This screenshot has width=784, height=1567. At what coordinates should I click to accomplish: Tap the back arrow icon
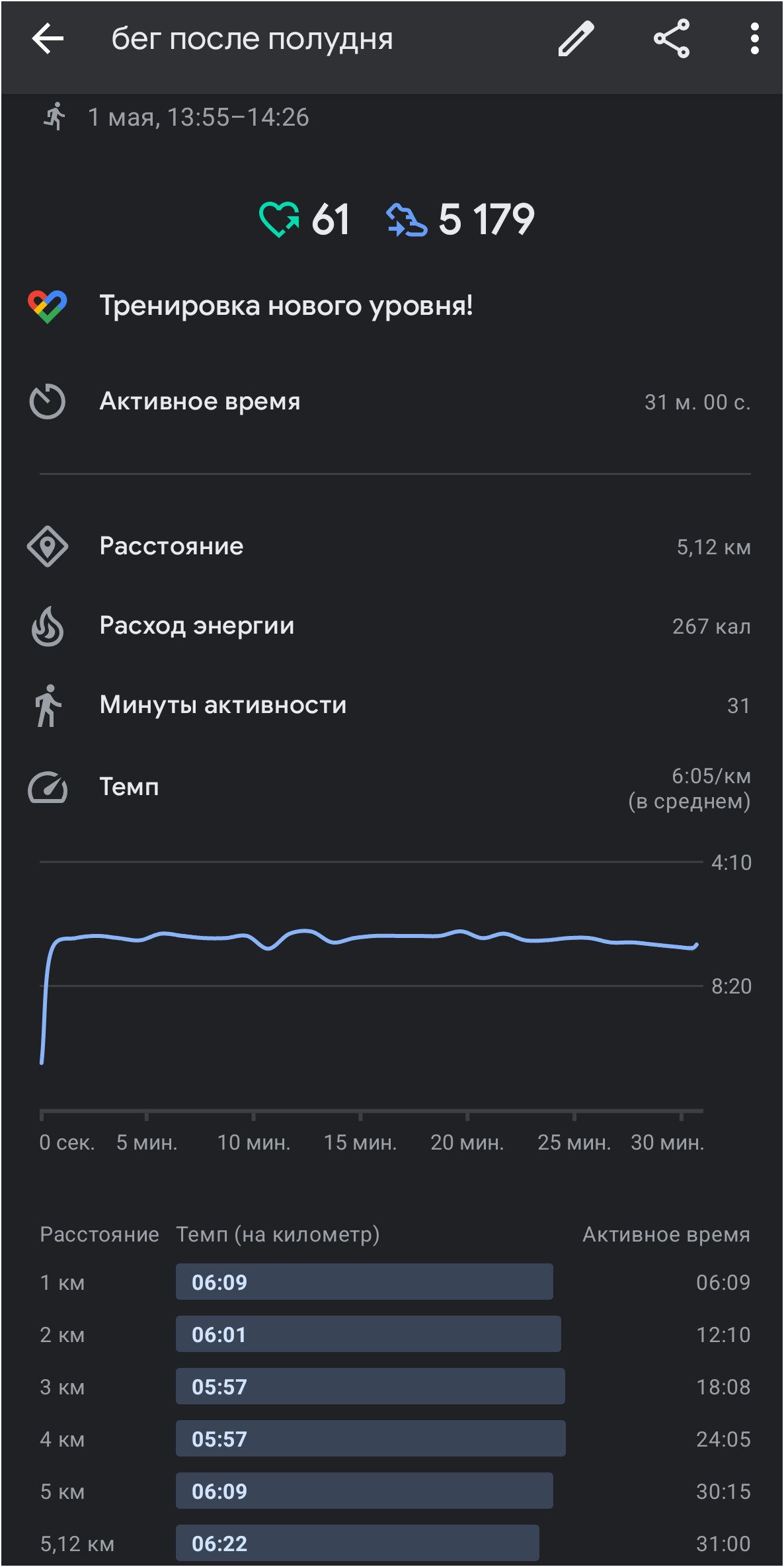[48, 38]
